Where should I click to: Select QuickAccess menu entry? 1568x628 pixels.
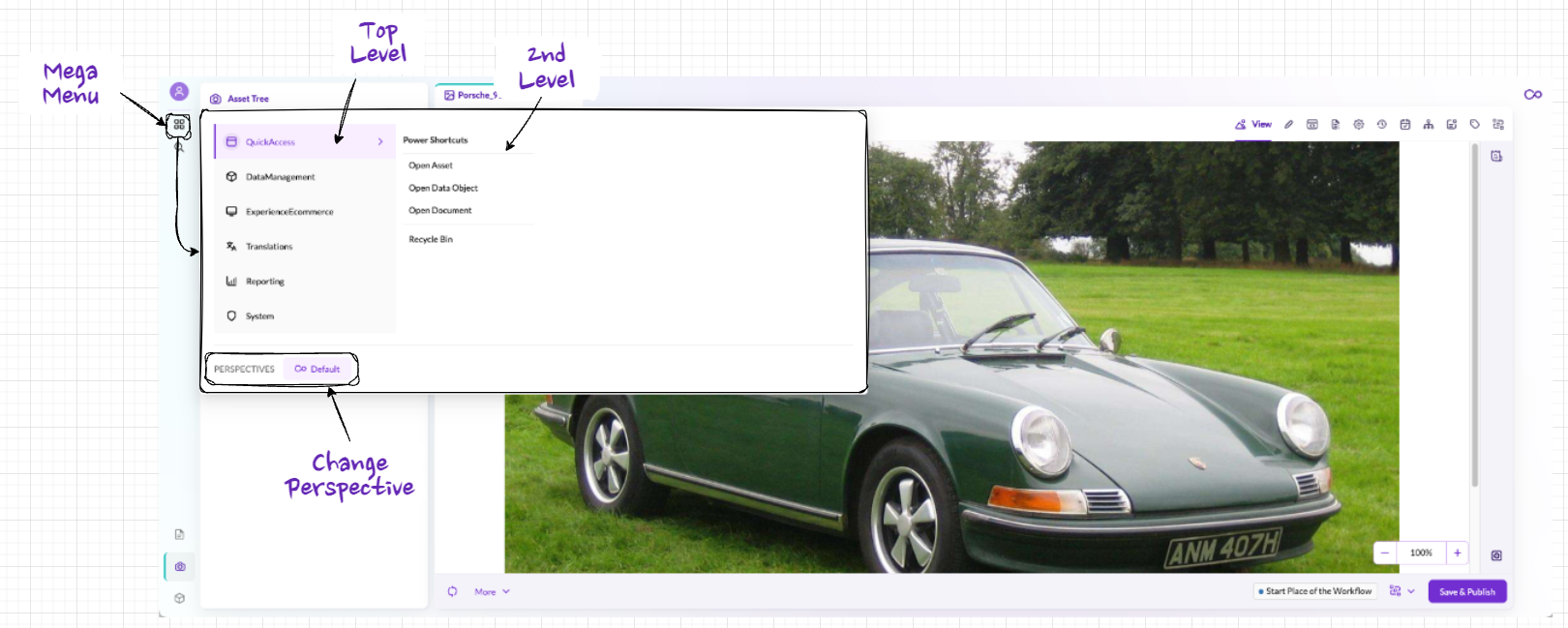coord(305,142)
